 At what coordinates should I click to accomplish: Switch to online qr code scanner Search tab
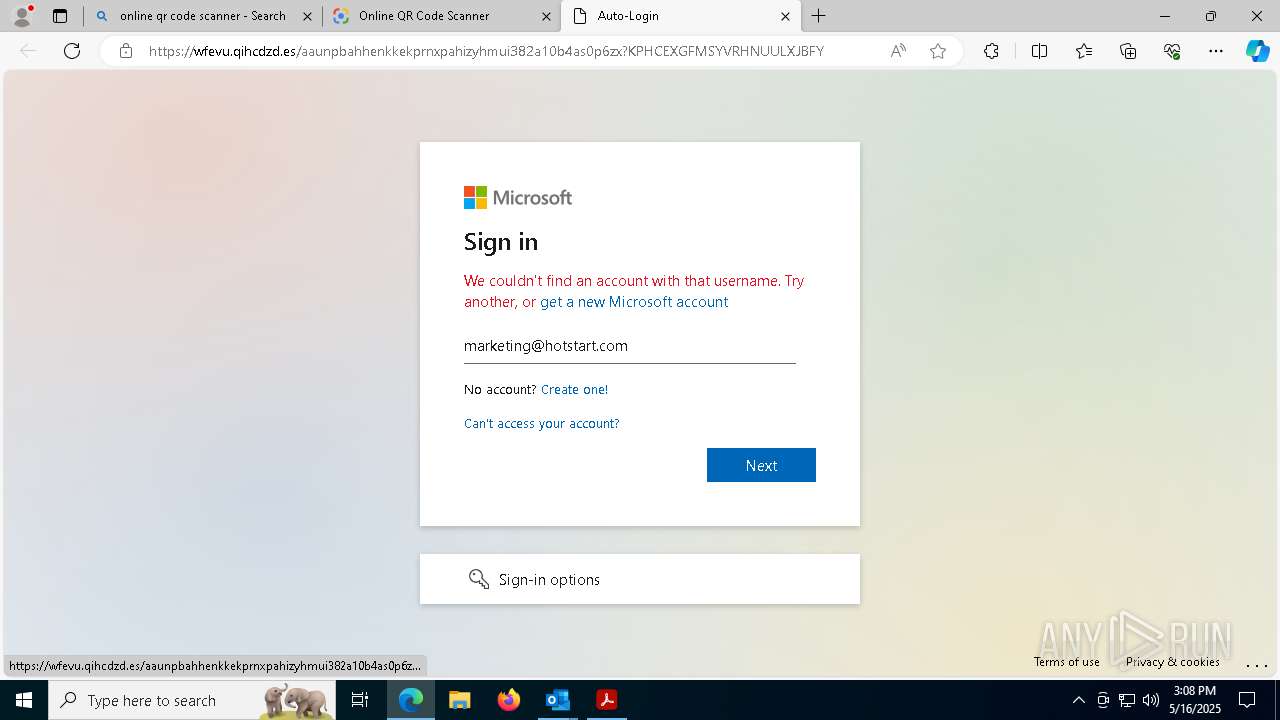203,16
